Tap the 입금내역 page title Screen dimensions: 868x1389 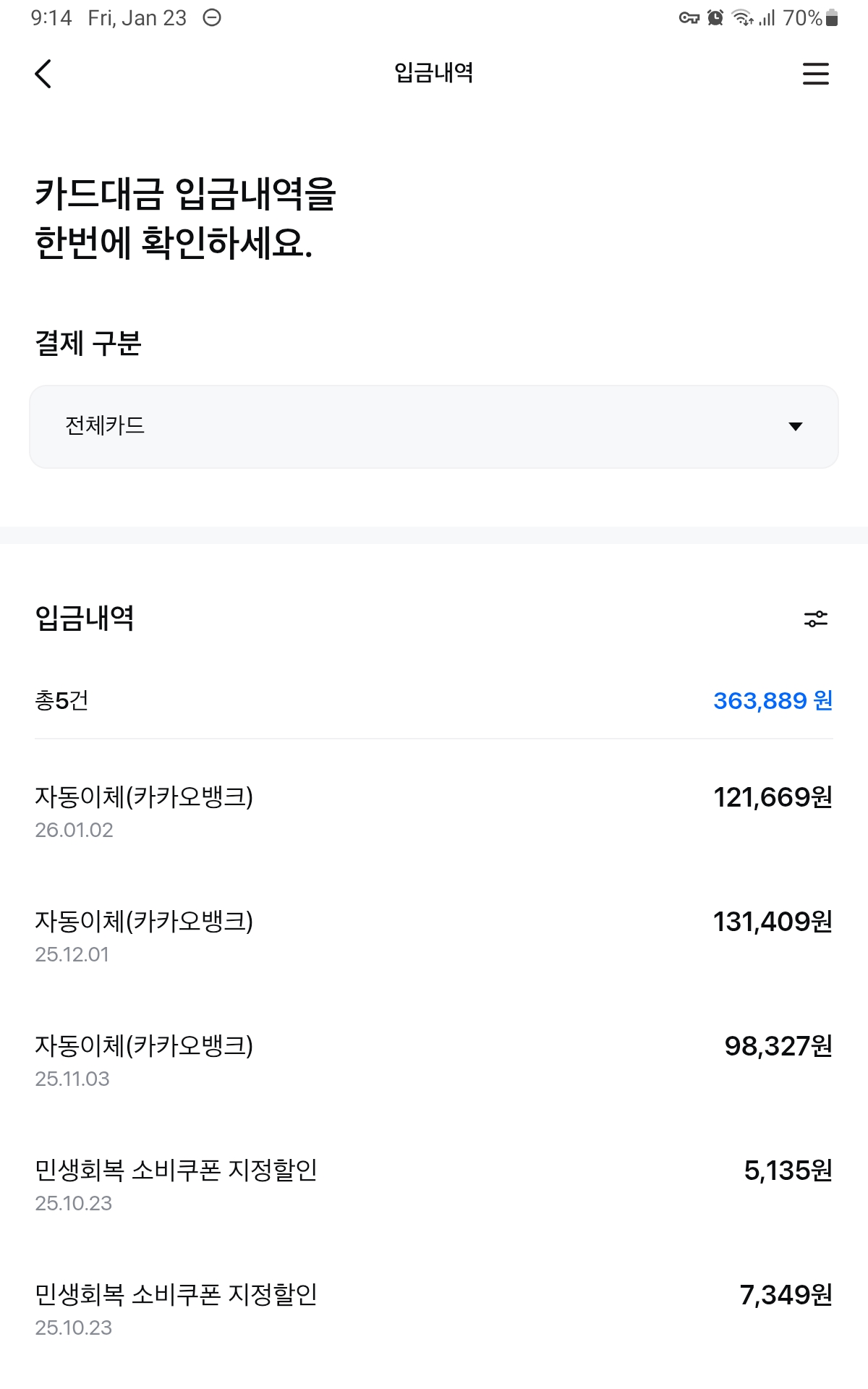click(x=433, y=73)
